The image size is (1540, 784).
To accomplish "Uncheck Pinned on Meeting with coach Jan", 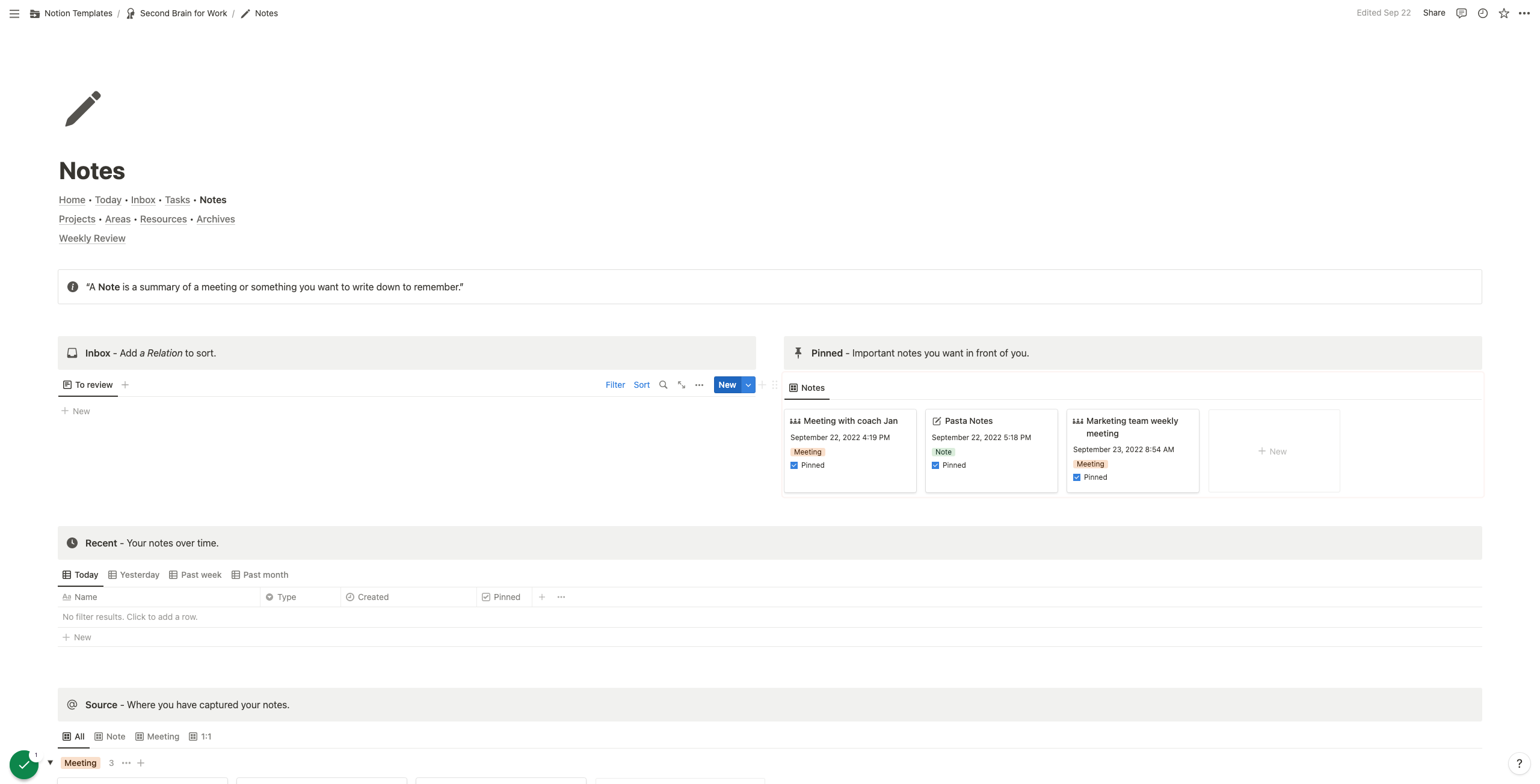I will point(794,465).
